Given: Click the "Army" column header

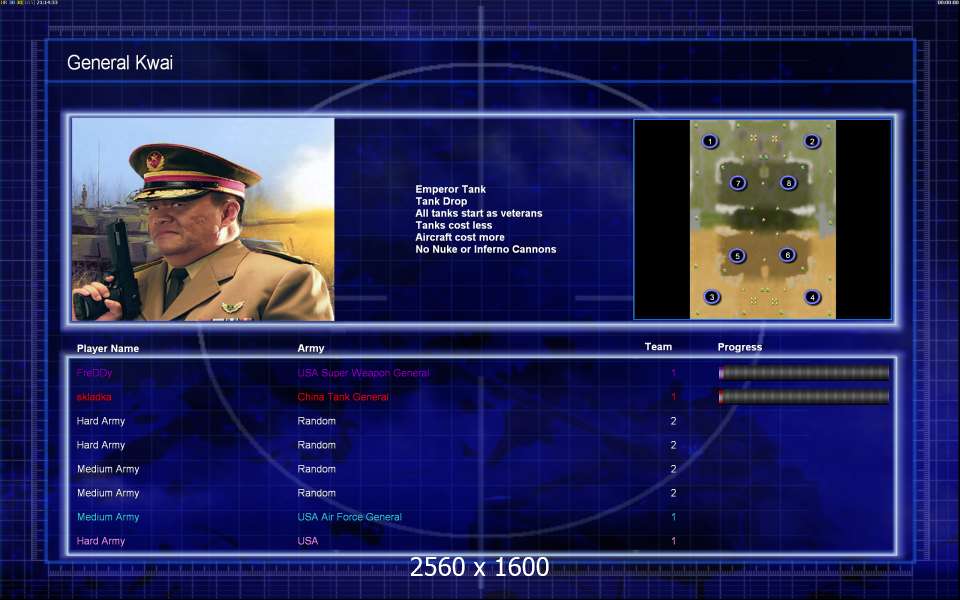Looking at the screenshot, I should point(311,348).
